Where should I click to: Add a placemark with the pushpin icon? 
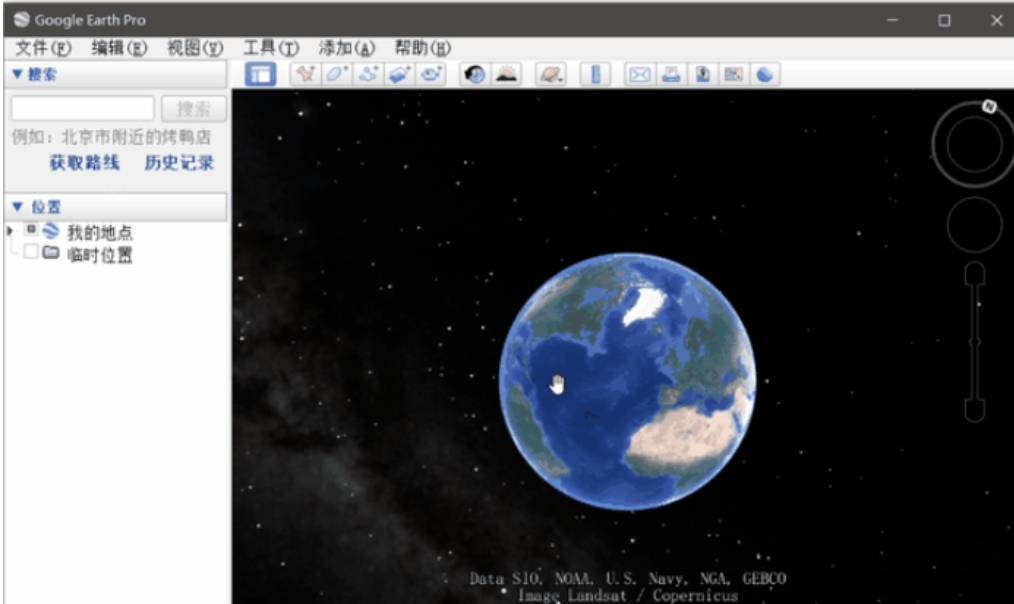point(305,74)
